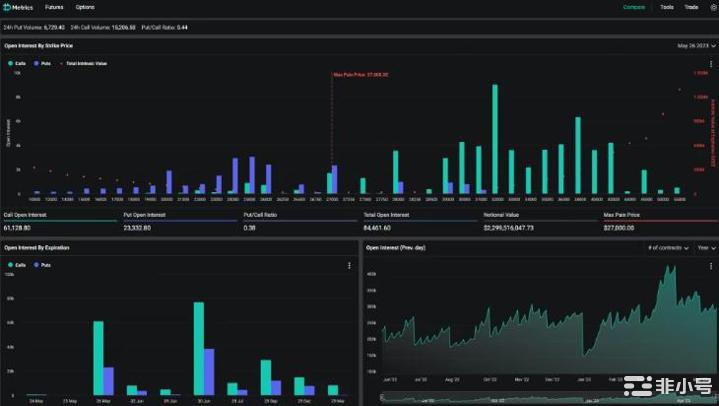Click the Metrics logo icon

click(8, 7)
